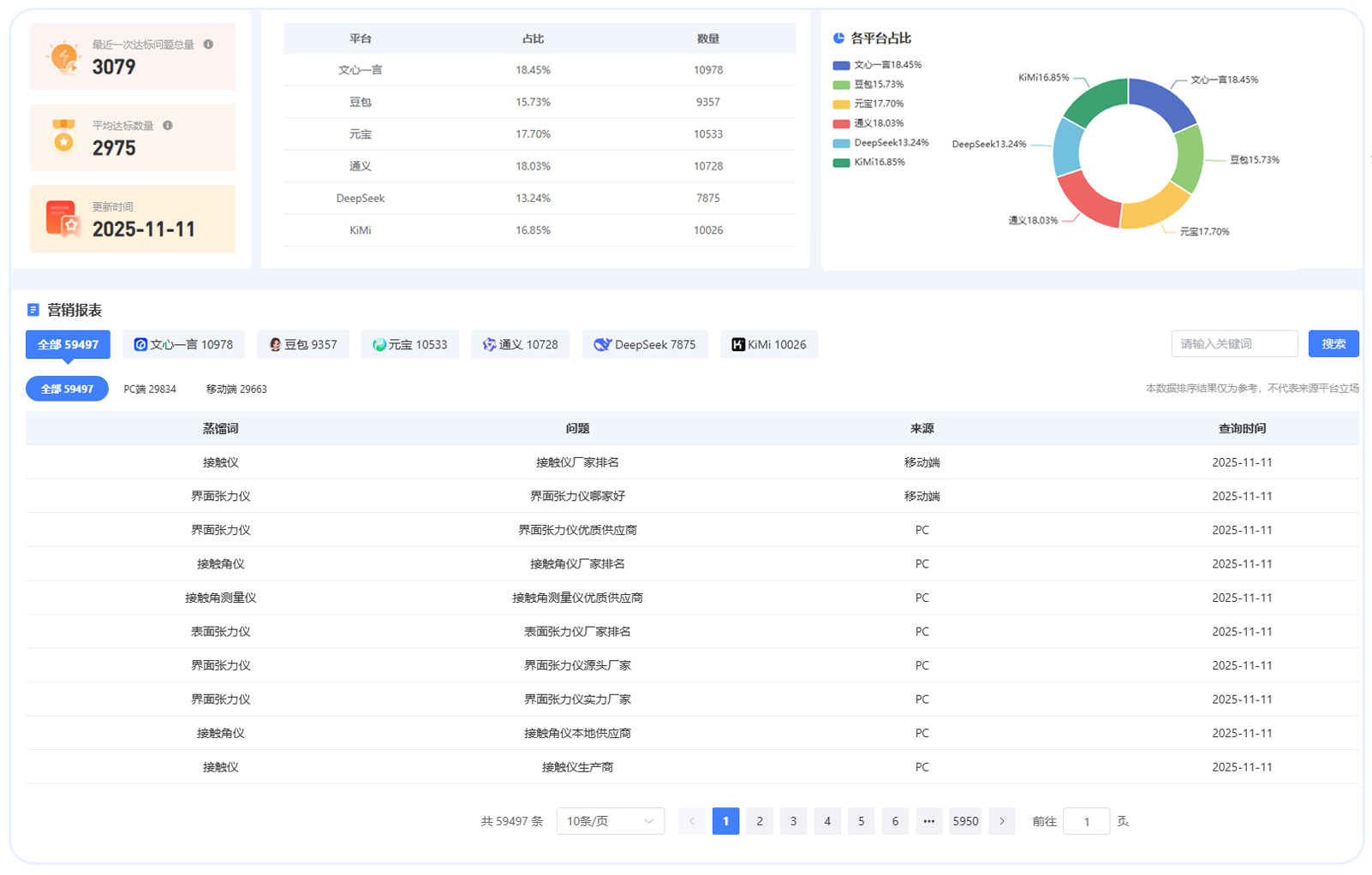Click the KiMi black logo icon

737,345
